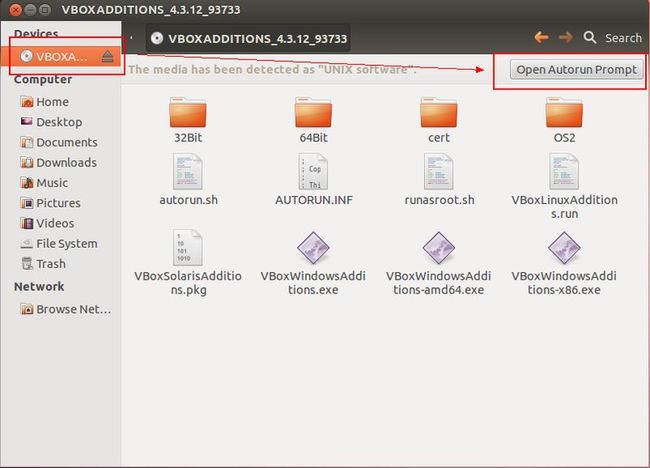Click the 'autorun.sh' file name
Viewport: 650px width, 468px height.
pos(188,200)
